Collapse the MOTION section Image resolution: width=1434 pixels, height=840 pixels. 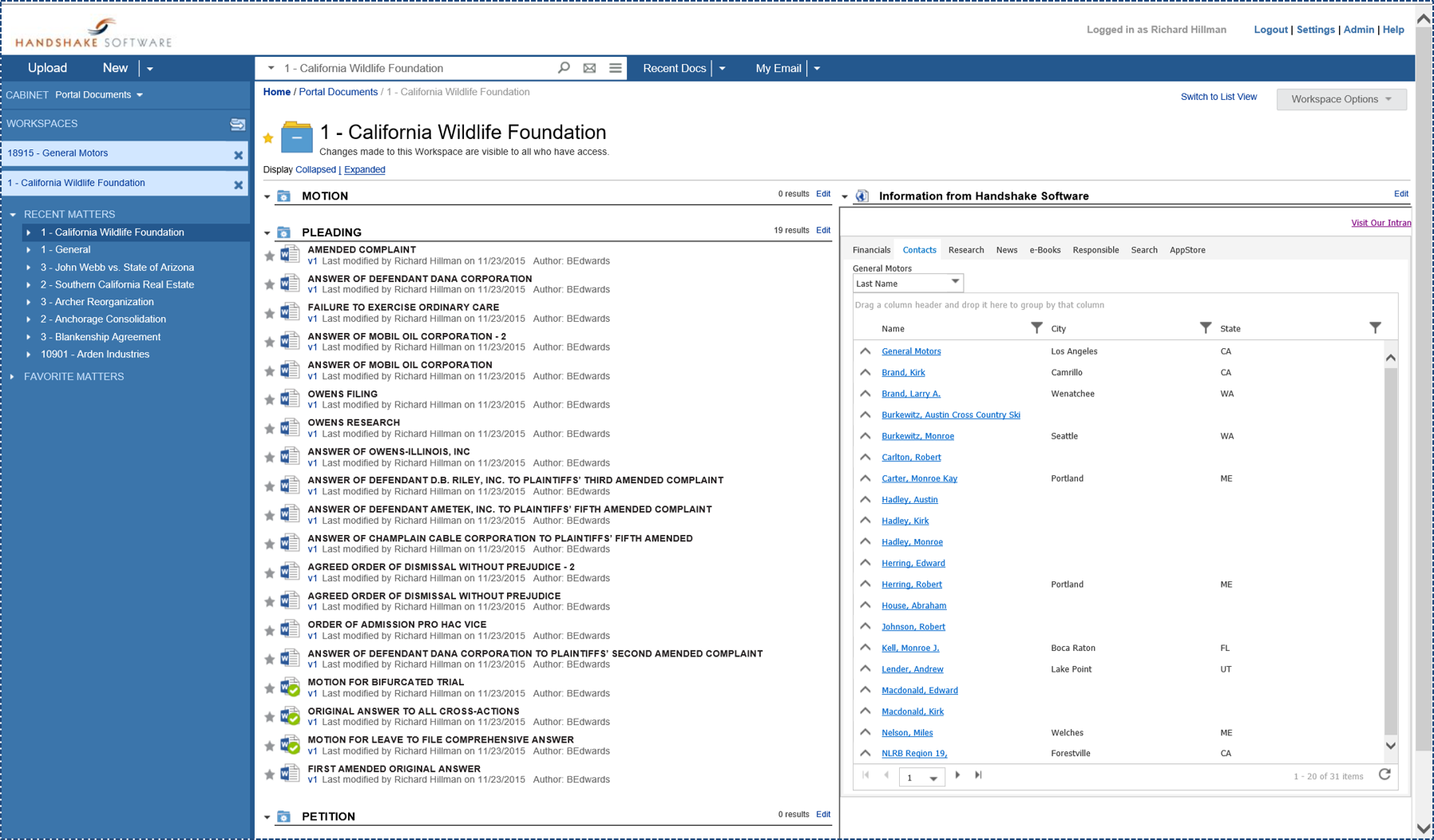[x=267, y=196]
